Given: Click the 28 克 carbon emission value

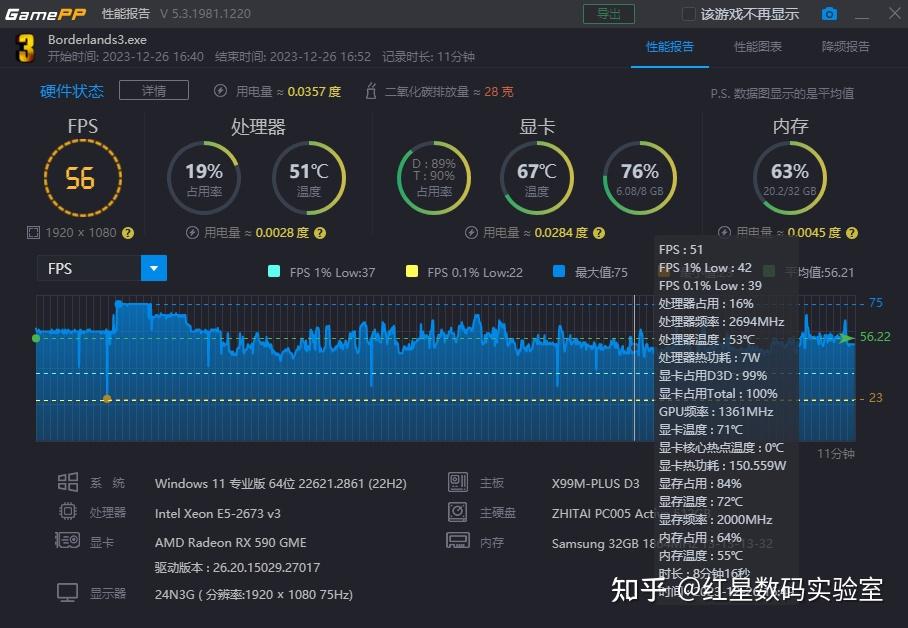Looking at the screenshot, I should click(499, 92).
